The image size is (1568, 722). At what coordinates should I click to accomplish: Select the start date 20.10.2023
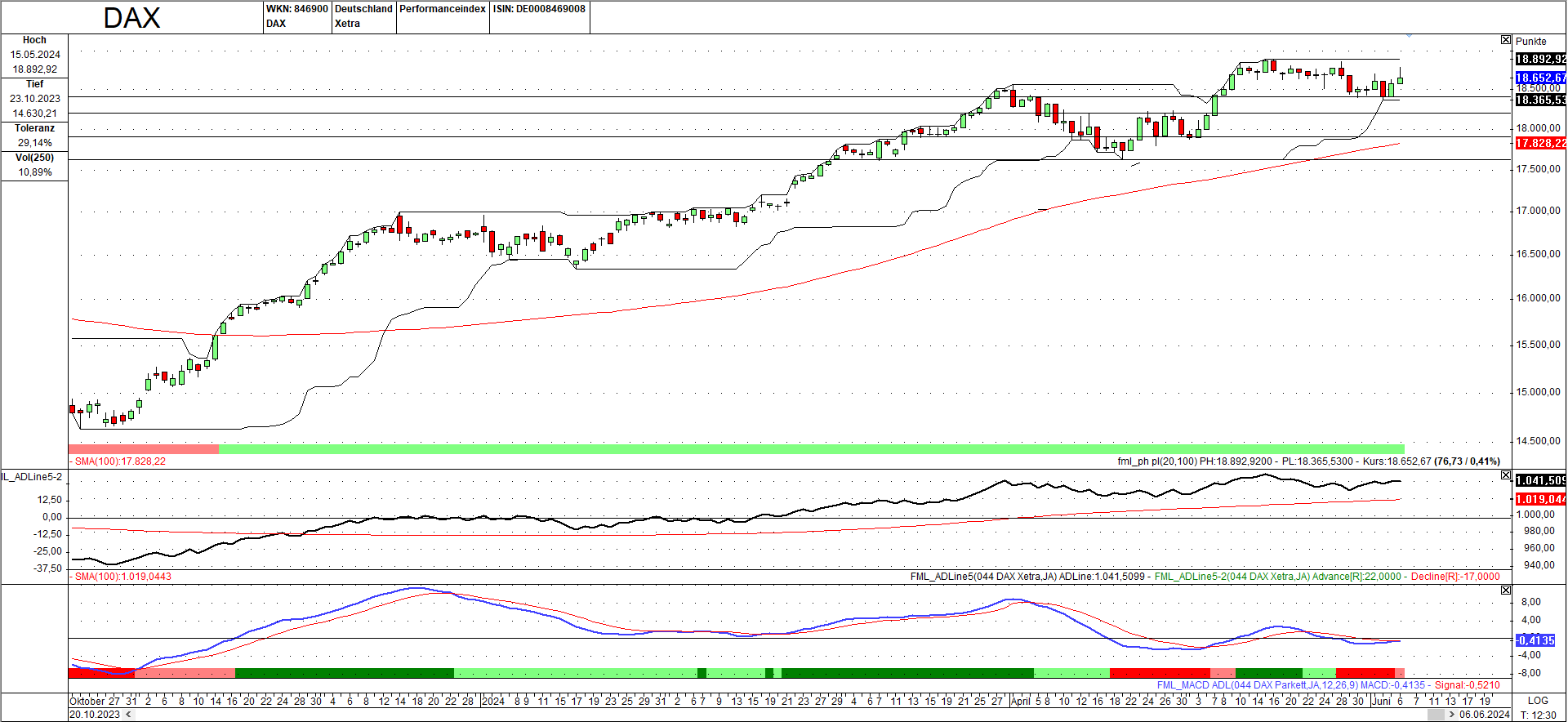coord(95,715)
